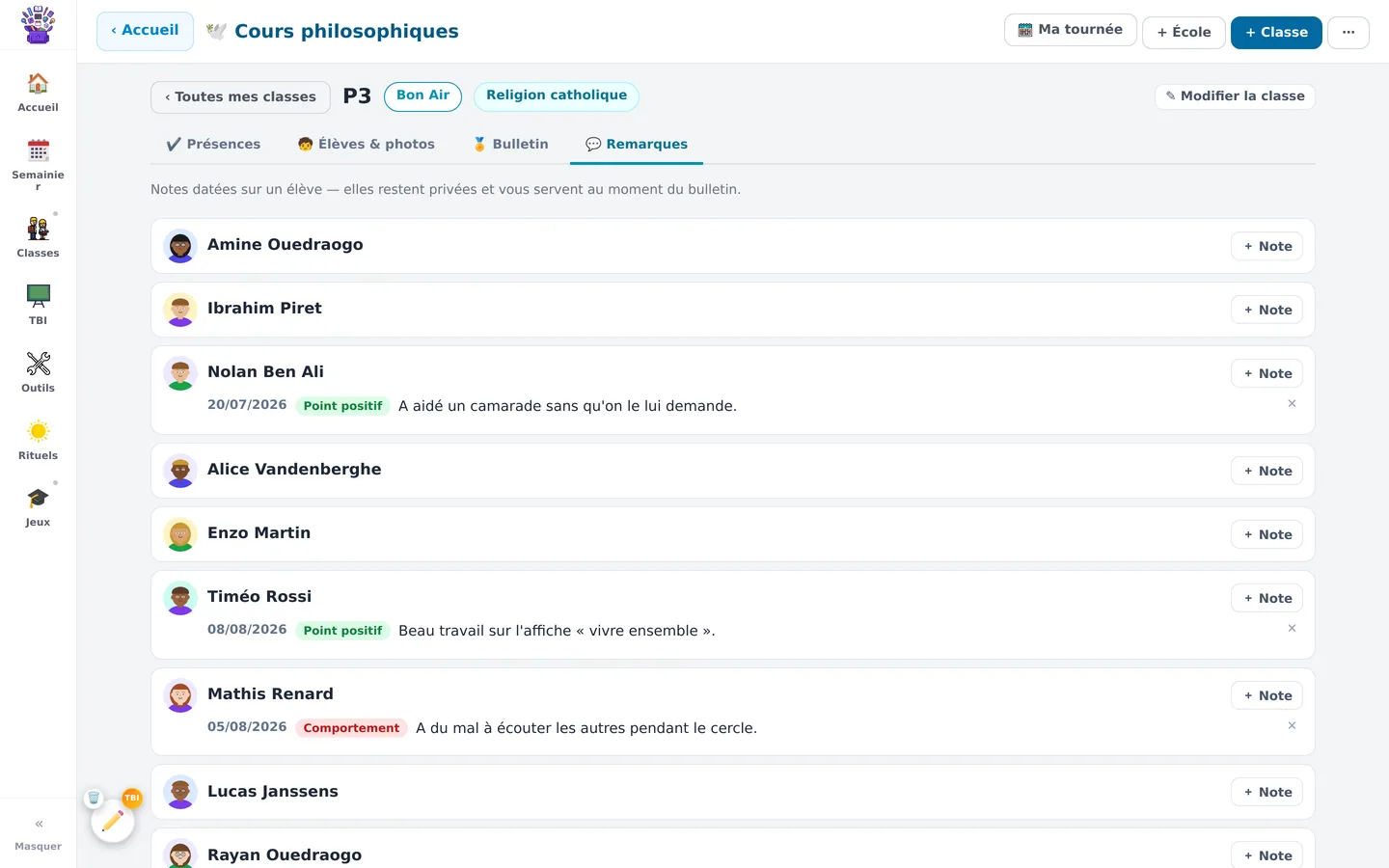This screenshot has width=1389, height=868.
Task: Click the Religion catholique tag
Action: coord(557,95)
